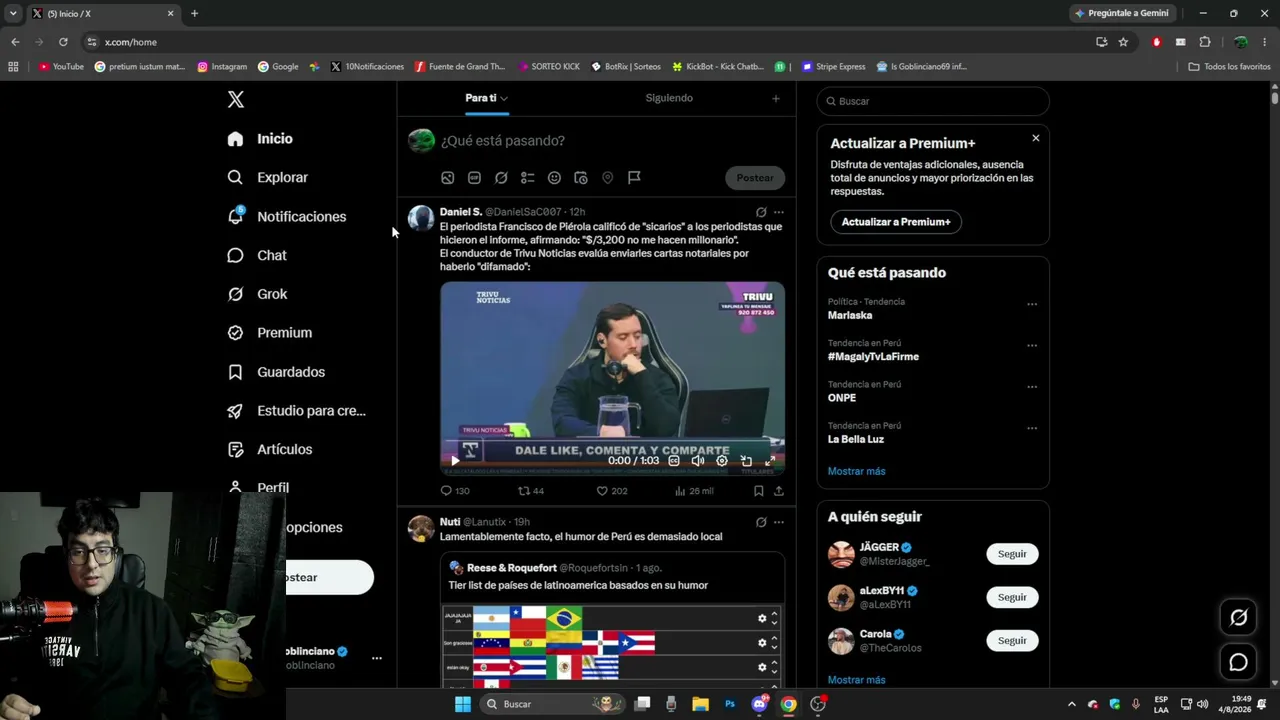Follow aLexBY11 with the Seguir button
The image size is (1280, 720).
(1012, 597)
